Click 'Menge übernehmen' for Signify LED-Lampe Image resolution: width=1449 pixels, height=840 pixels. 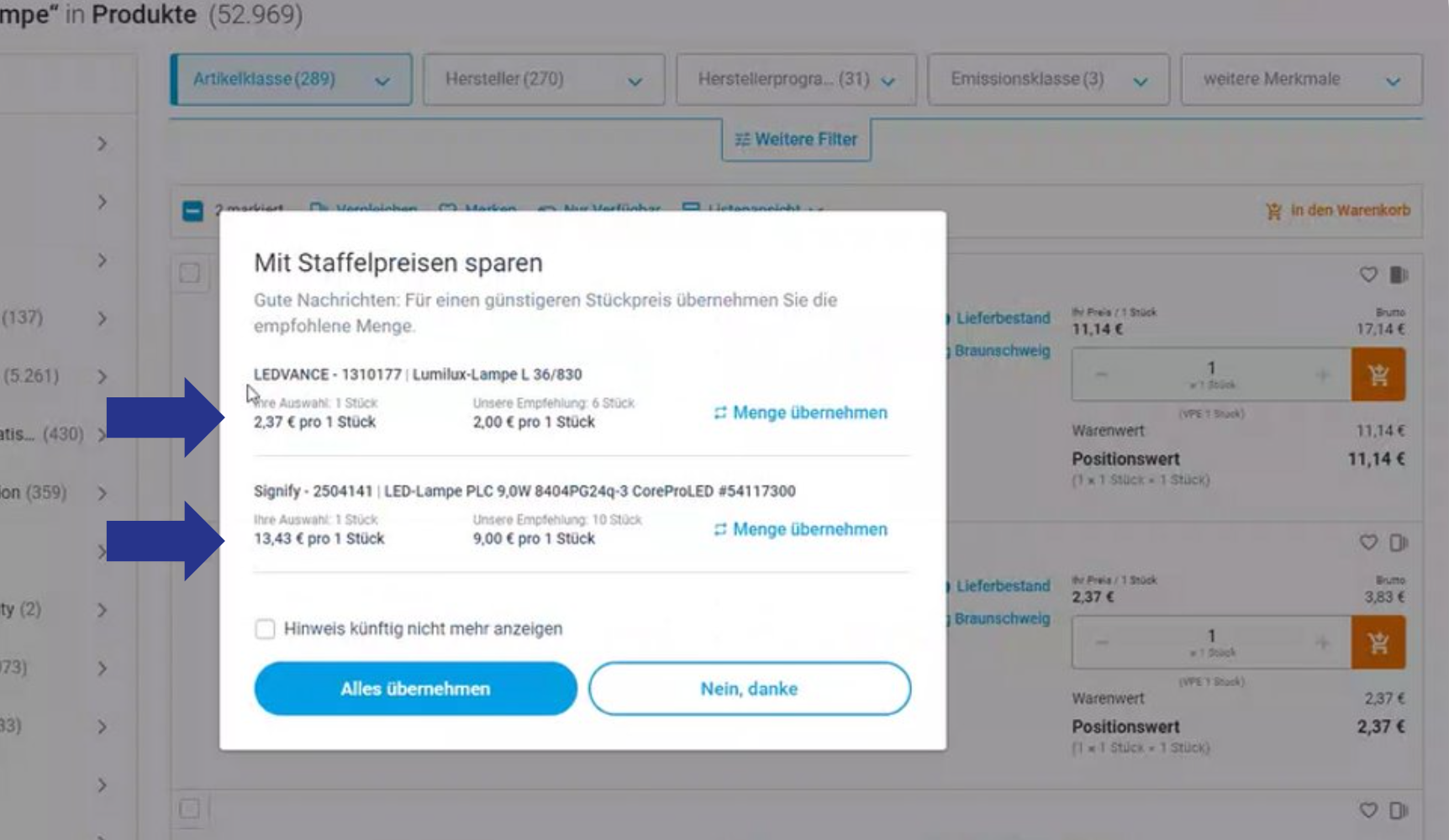(x=809, y=529)
